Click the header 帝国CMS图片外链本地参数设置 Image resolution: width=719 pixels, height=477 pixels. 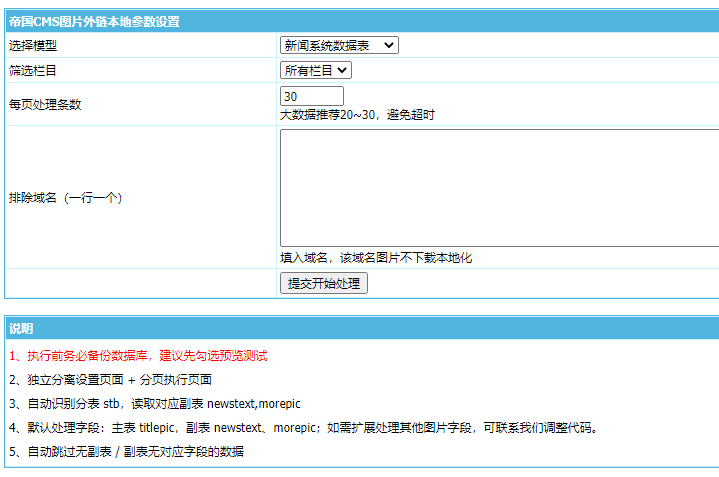point(94,22)
